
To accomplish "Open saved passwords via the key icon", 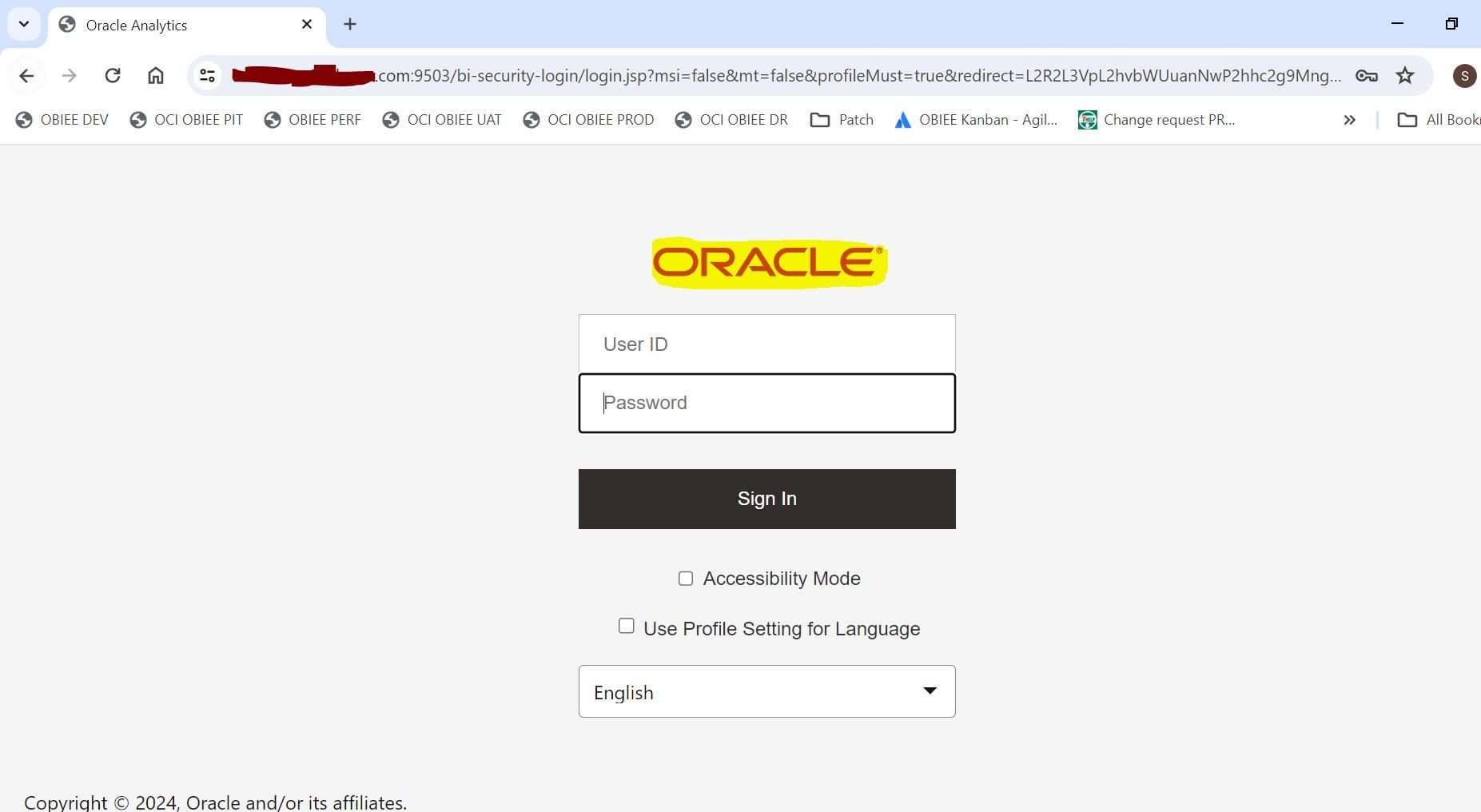I will tap(1366, 75).
